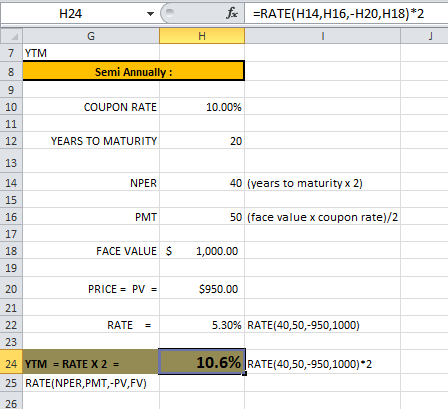The width and height of the screenshot is (448, 409).
Task: Click the Semi Annually header cell
Action: 133,71
